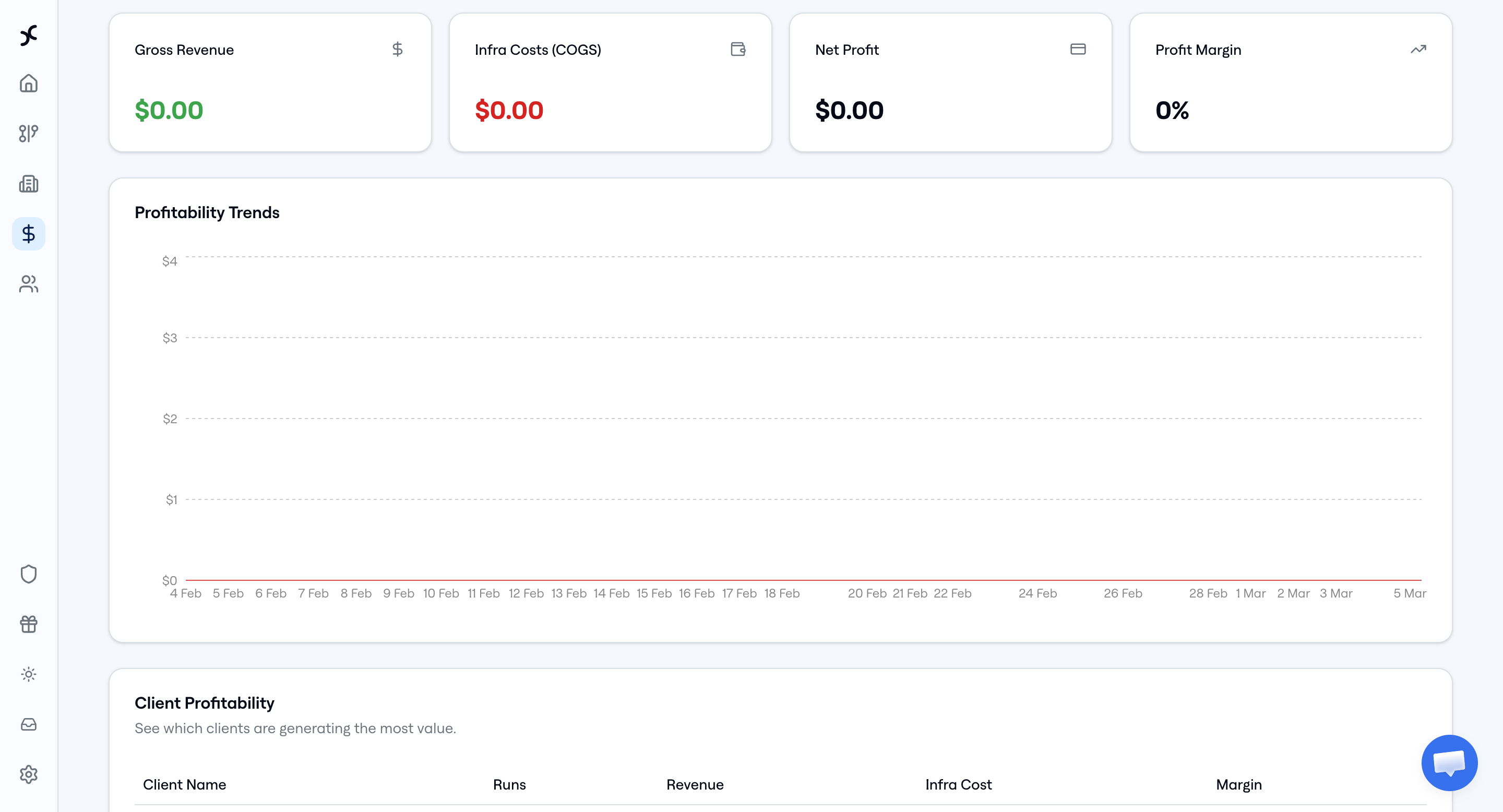This screenshot has height=812, width=1503.
Task: Open the shield security sidebar icon
Action: pos(28,574)
